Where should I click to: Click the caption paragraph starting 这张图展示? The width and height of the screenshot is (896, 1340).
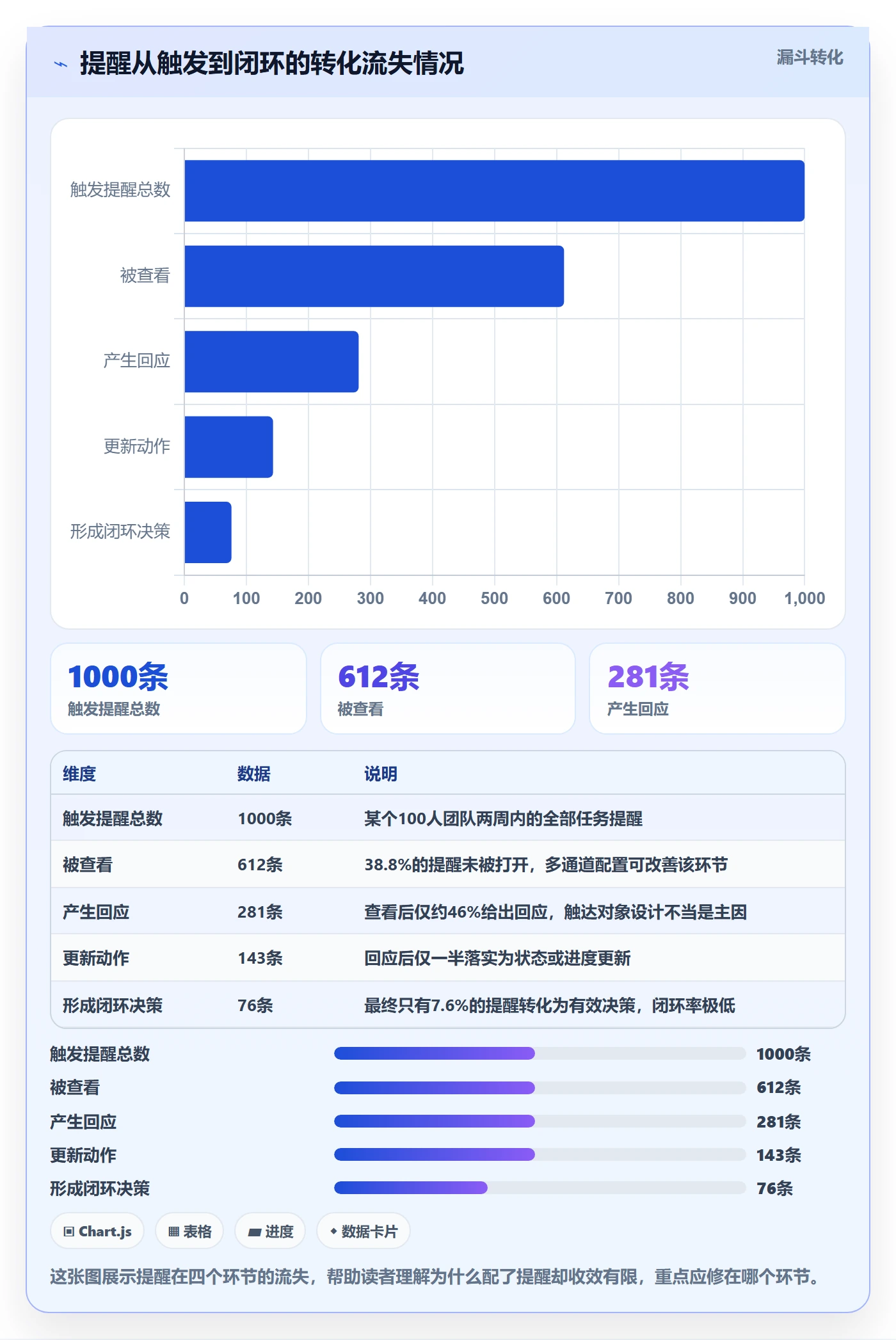(x=435, y=1277)
